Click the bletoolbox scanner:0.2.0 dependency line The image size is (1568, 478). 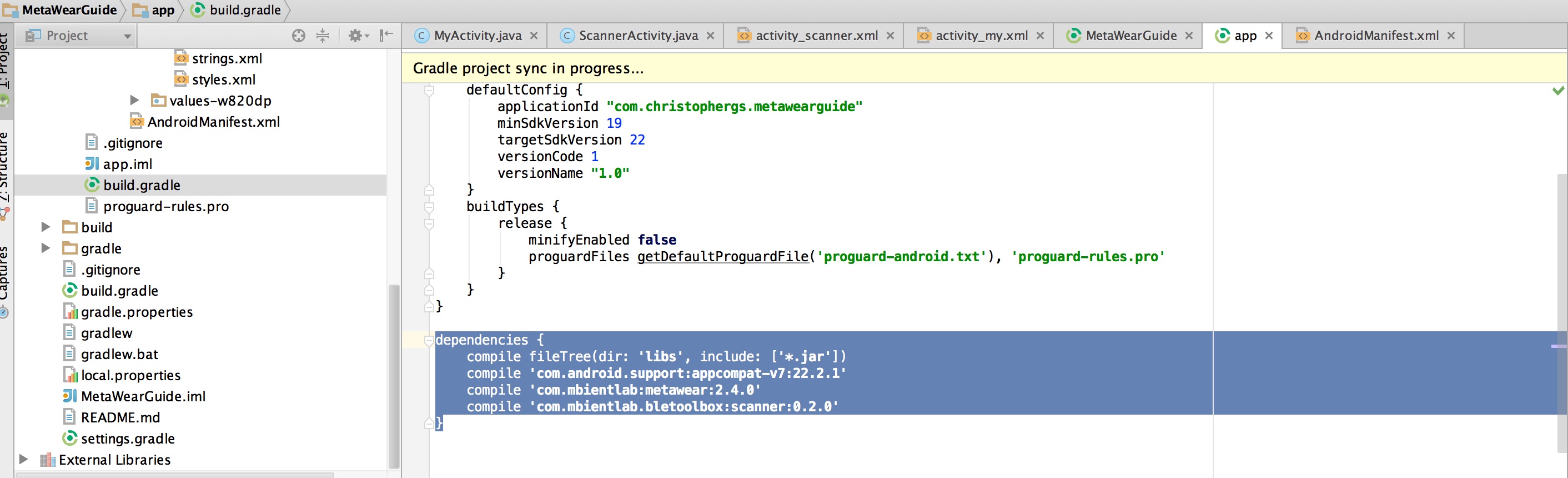pyautogui.click(x=652, y=407)
